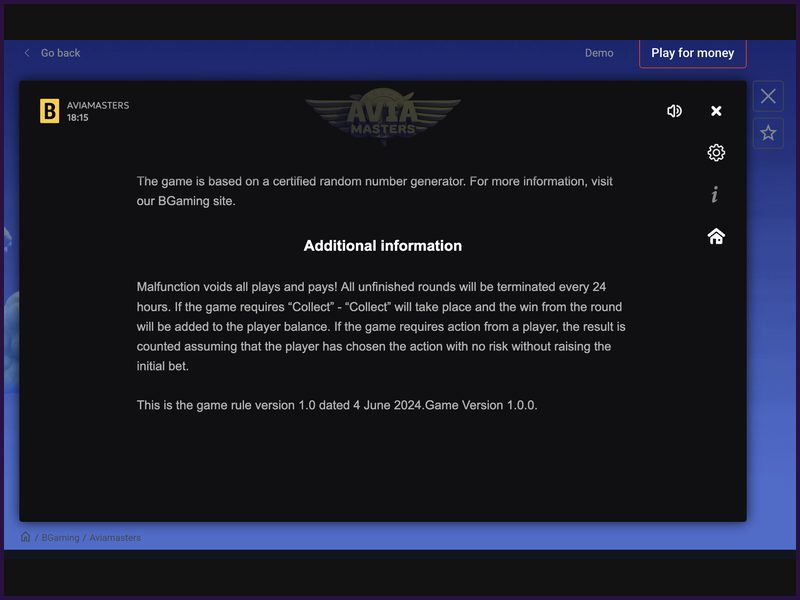Open BGaming in the breadcrumb trail
Viewport: 800px width, 600px height.
(59, 538)
